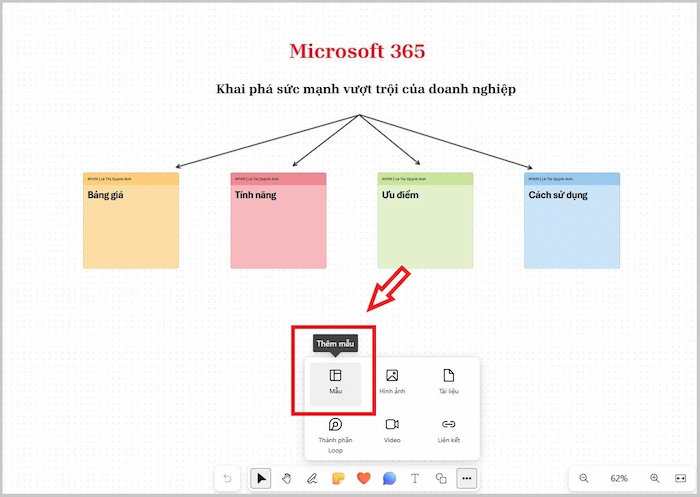Open heart reactions tool
Screen dimensions: 700x497
pyautogui.click(x=364, y=479)
